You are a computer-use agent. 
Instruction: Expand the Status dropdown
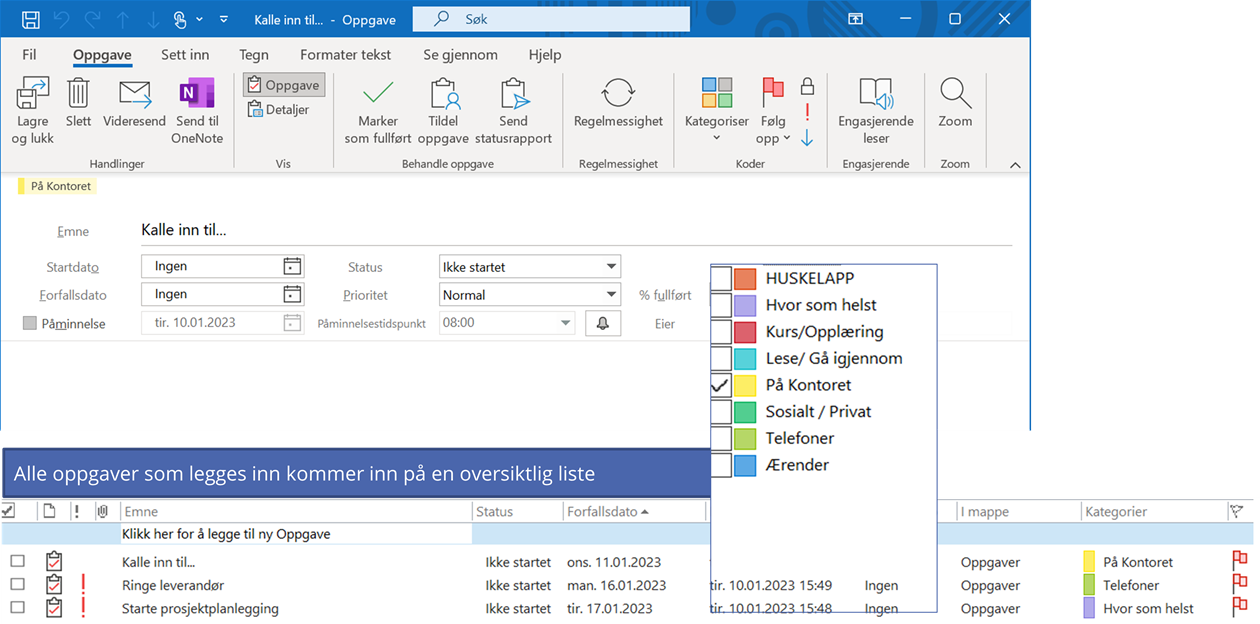(x=611, y=267)
